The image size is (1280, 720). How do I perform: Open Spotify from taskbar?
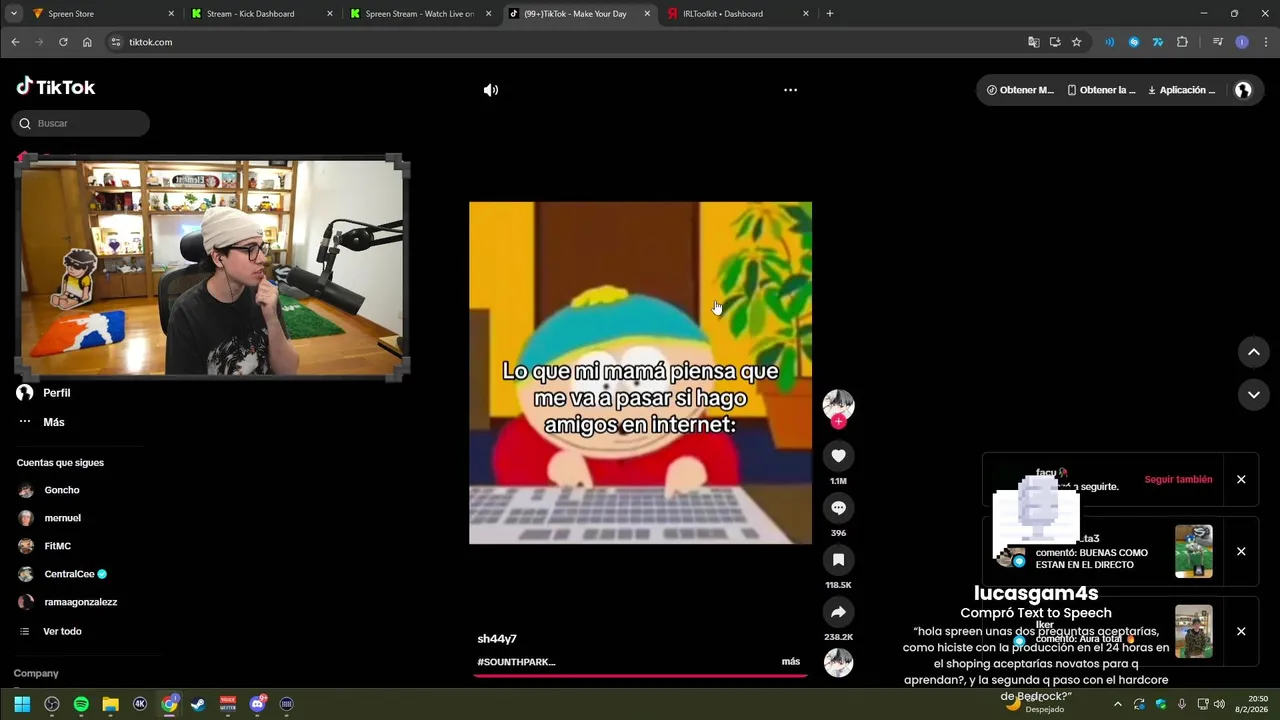click(x=81, y=704)
